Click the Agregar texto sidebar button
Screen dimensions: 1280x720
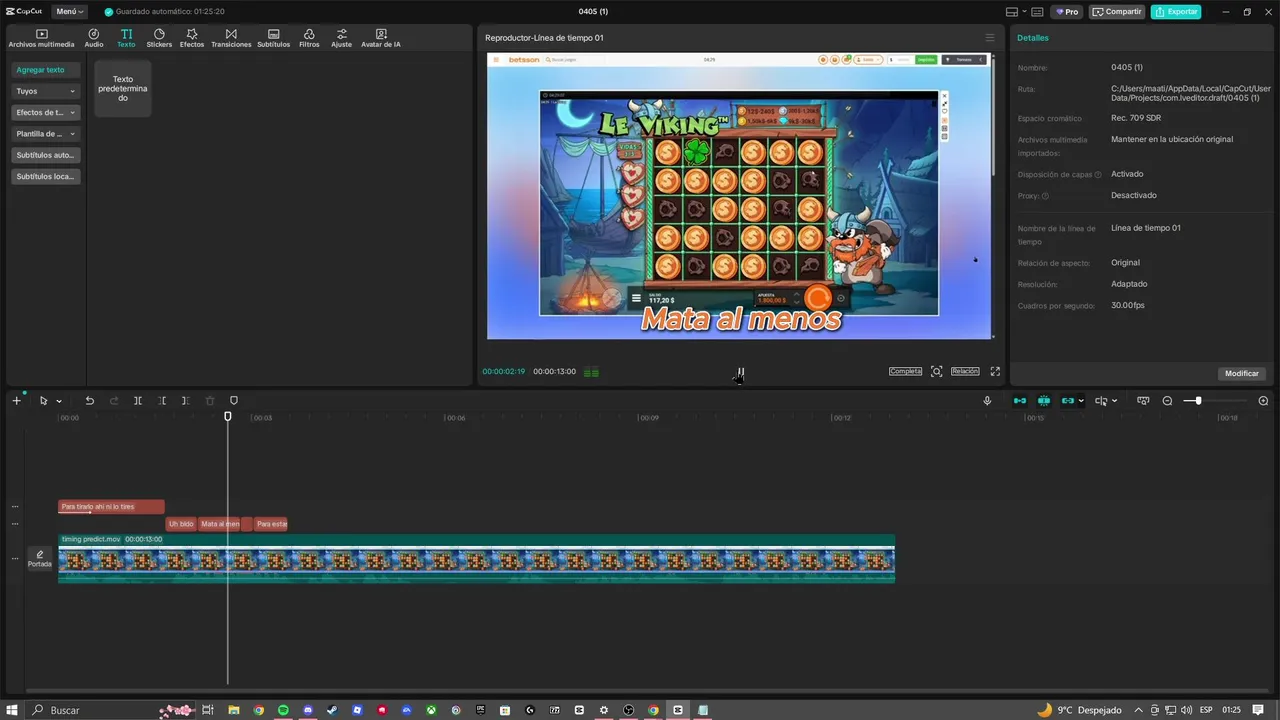pyautogui.click(x=45, y=70)
